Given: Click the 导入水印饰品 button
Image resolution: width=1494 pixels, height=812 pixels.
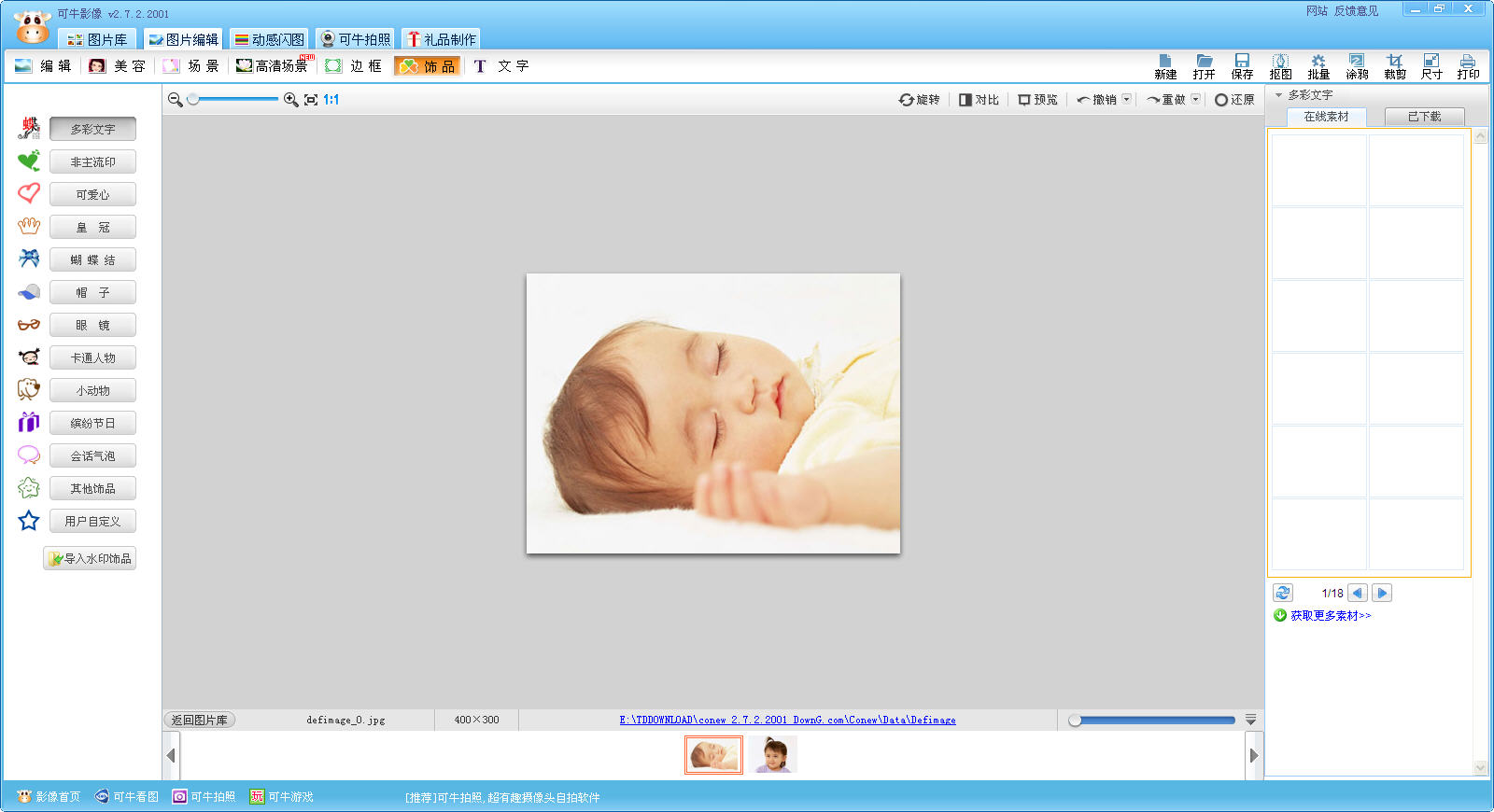Looking at the screenshot, I should pyautogui.click(x=90, y=559).
